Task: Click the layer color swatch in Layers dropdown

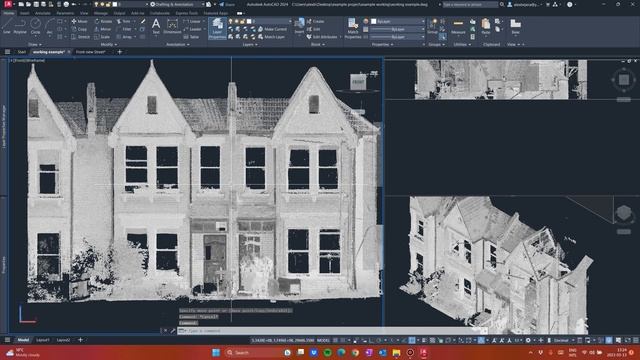Action: click(x=249, y=21)
